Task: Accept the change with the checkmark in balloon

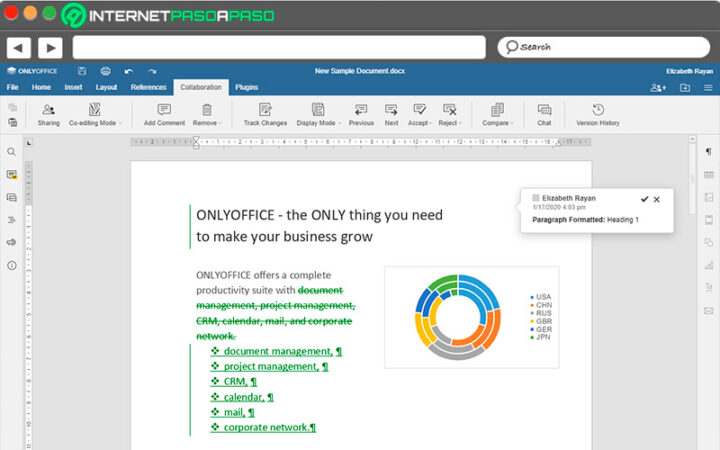Action: pyautogui.click(x=644, y=199)
